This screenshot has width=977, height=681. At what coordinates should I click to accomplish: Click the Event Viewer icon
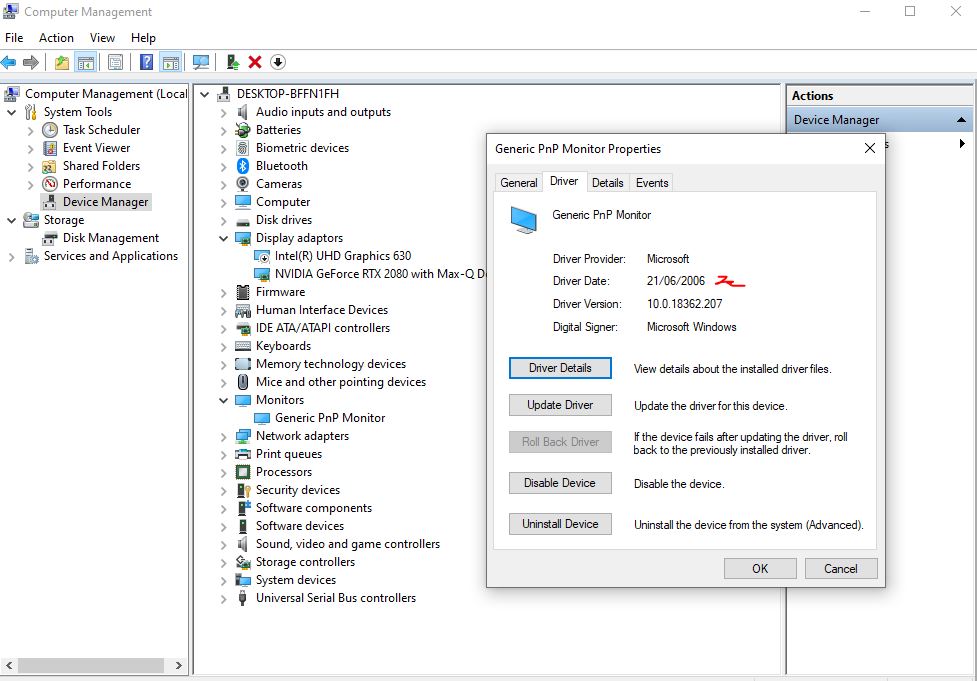click(50, 148)
